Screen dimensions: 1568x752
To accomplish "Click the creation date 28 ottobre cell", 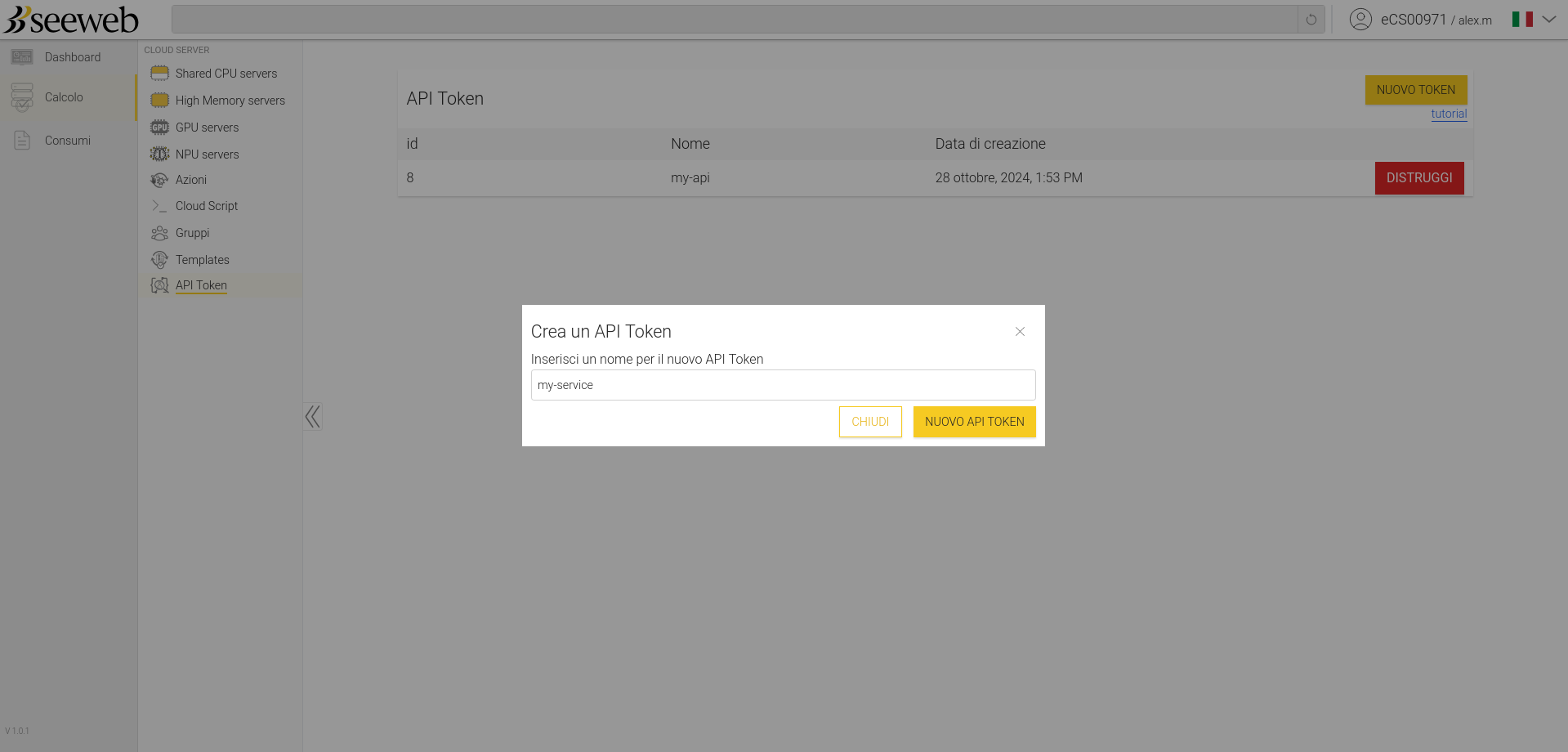I will (x=1009, y=178).
